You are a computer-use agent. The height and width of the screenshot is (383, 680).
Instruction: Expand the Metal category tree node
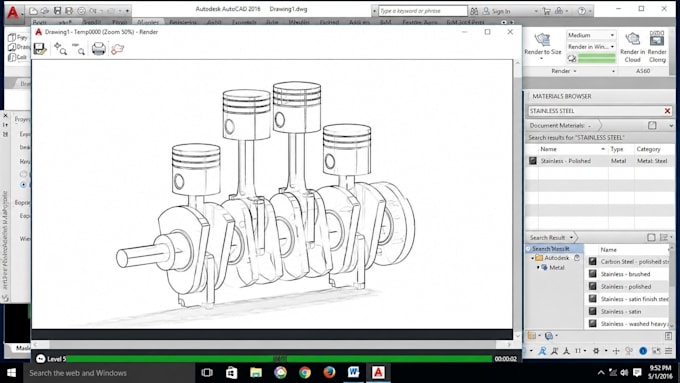tap(538, 268)
